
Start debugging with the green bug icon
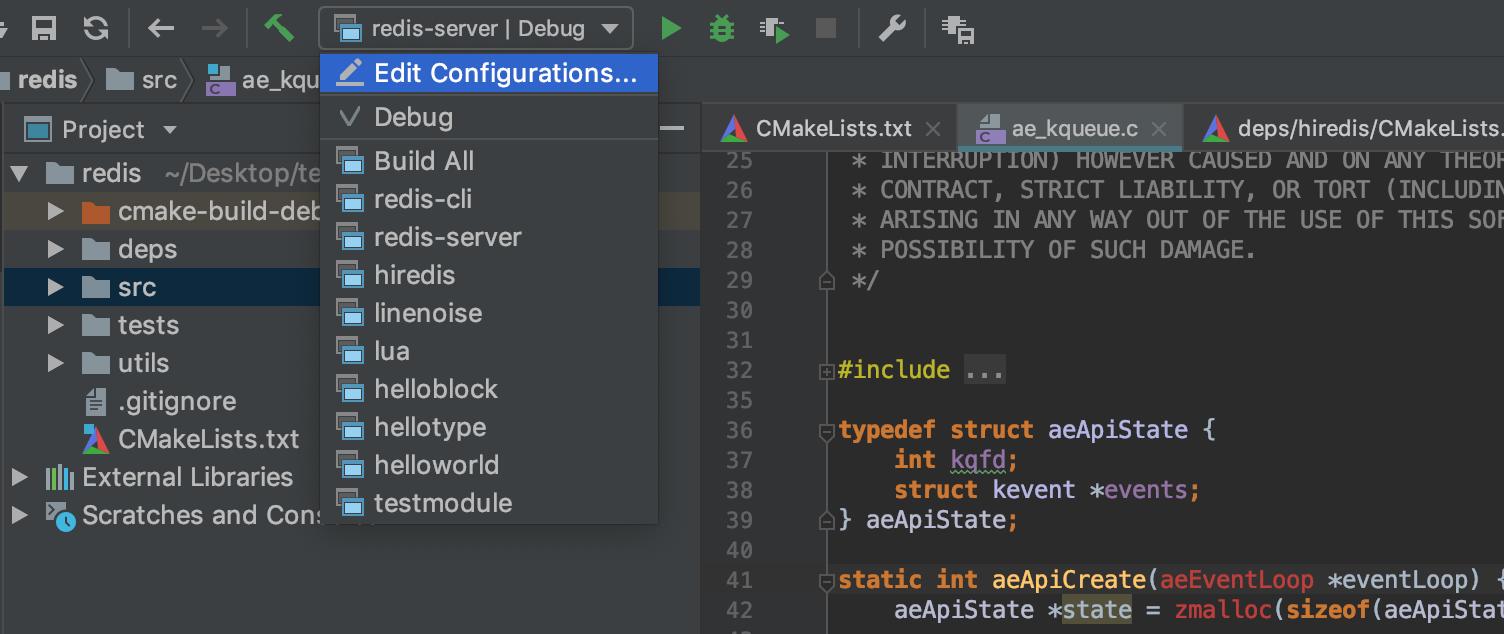(x=720, y=28)
